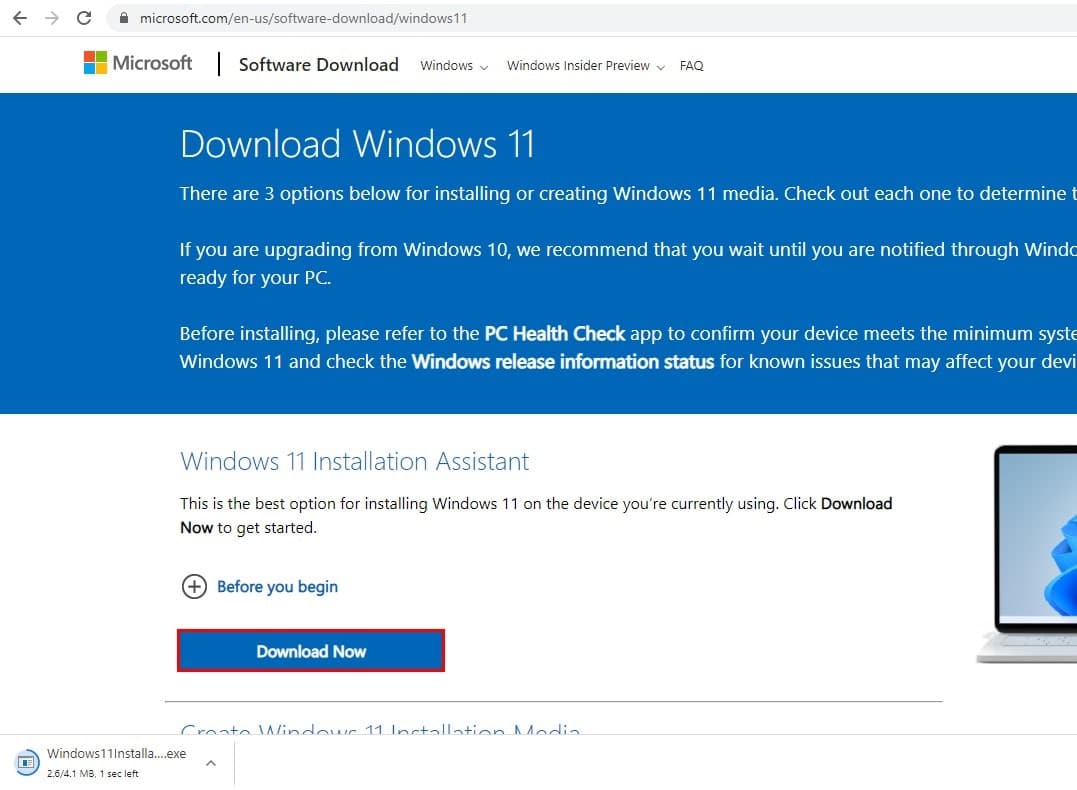The height and width of the screenshot is (790, 1077).
Task: Click the laptop image on the right
Action: coord(1030,555)
